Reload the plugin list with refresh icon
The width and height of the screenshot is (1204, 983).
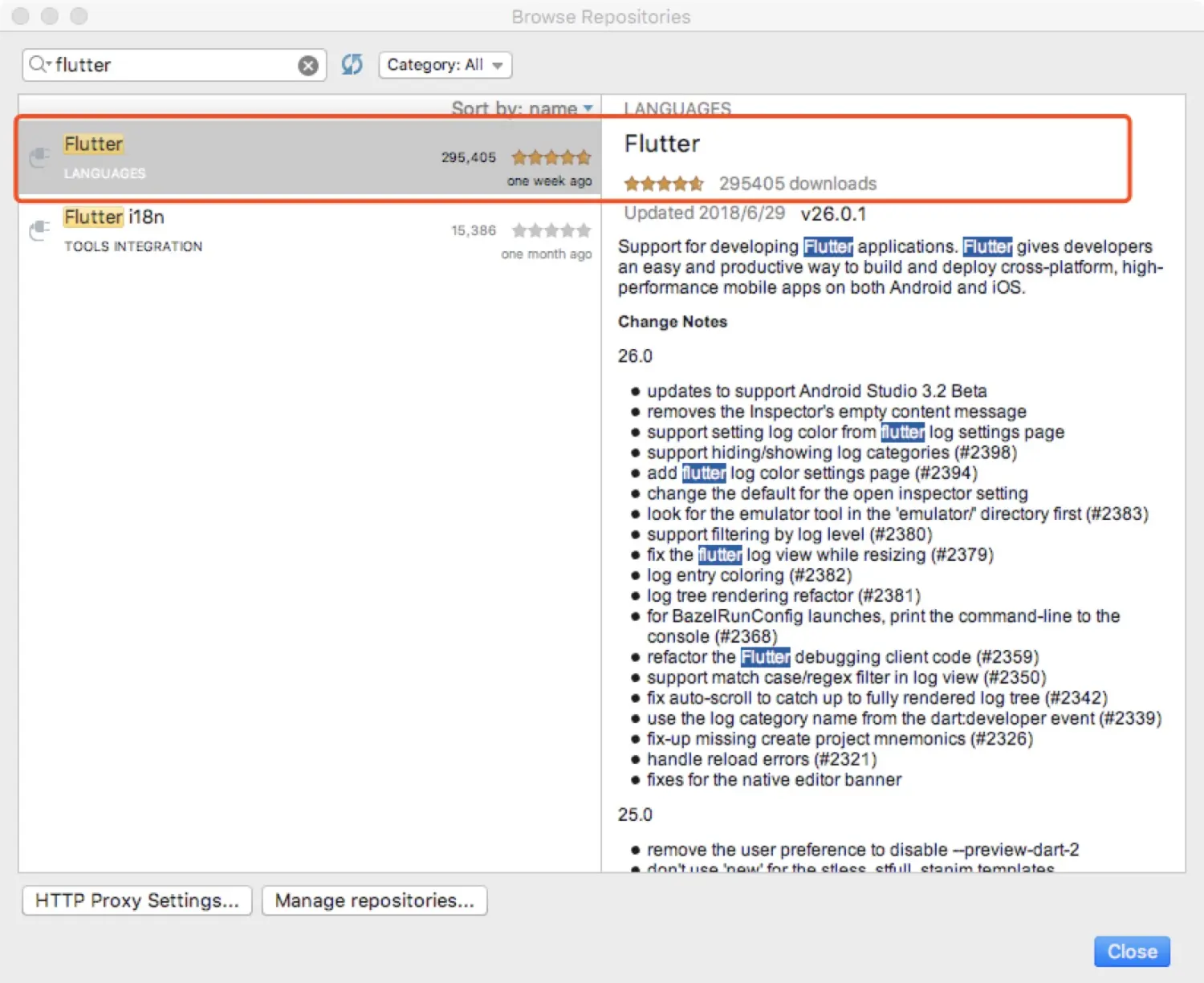(x=352, y=64)
